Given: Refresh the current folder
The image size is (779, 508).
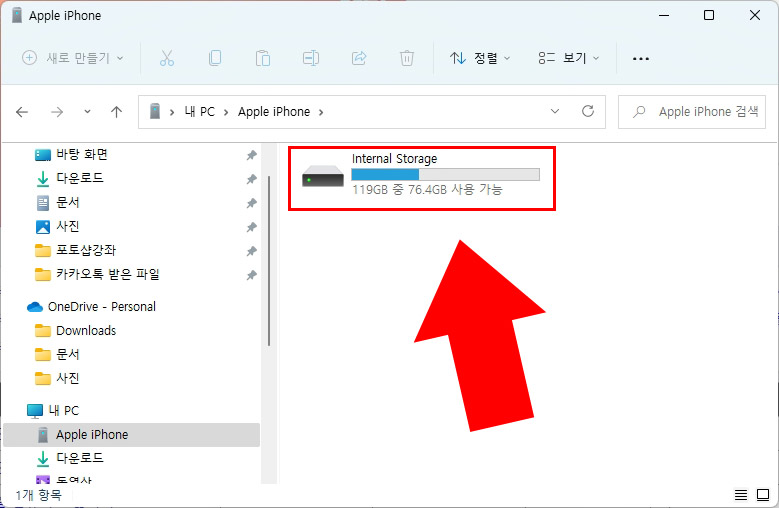Looking at the screenshot, I should point(588,111).
